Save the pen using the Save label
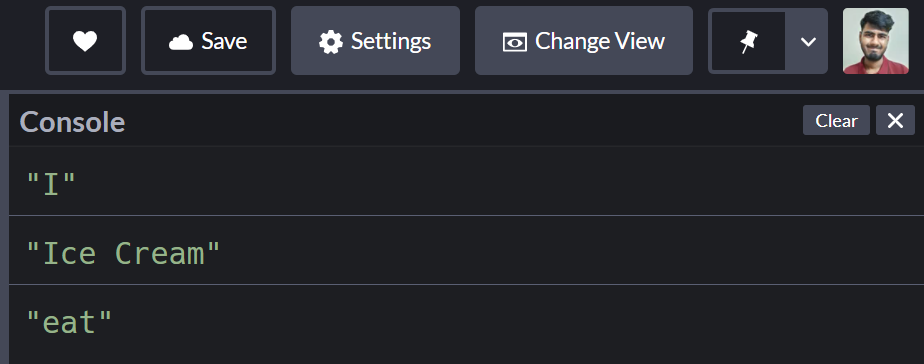 pos(224,41)
